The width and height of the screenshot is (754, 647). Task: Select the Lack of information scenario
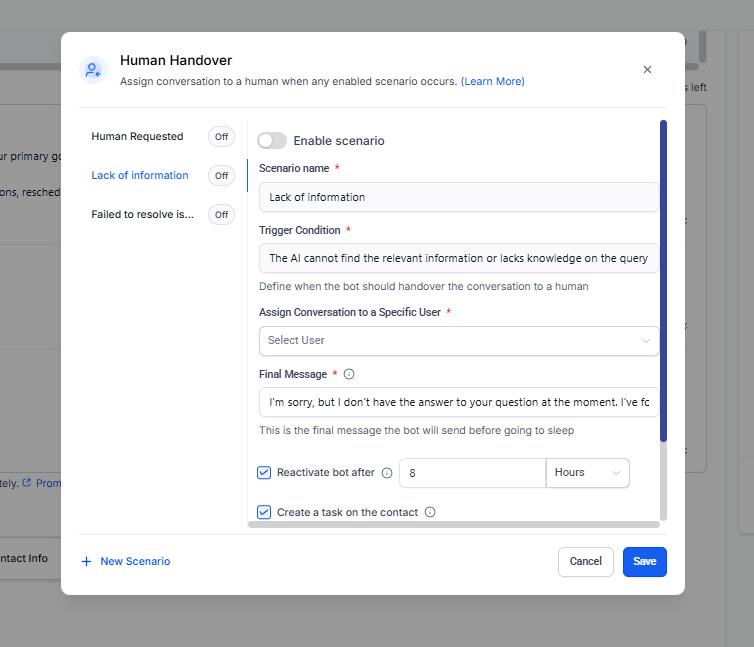139,176
